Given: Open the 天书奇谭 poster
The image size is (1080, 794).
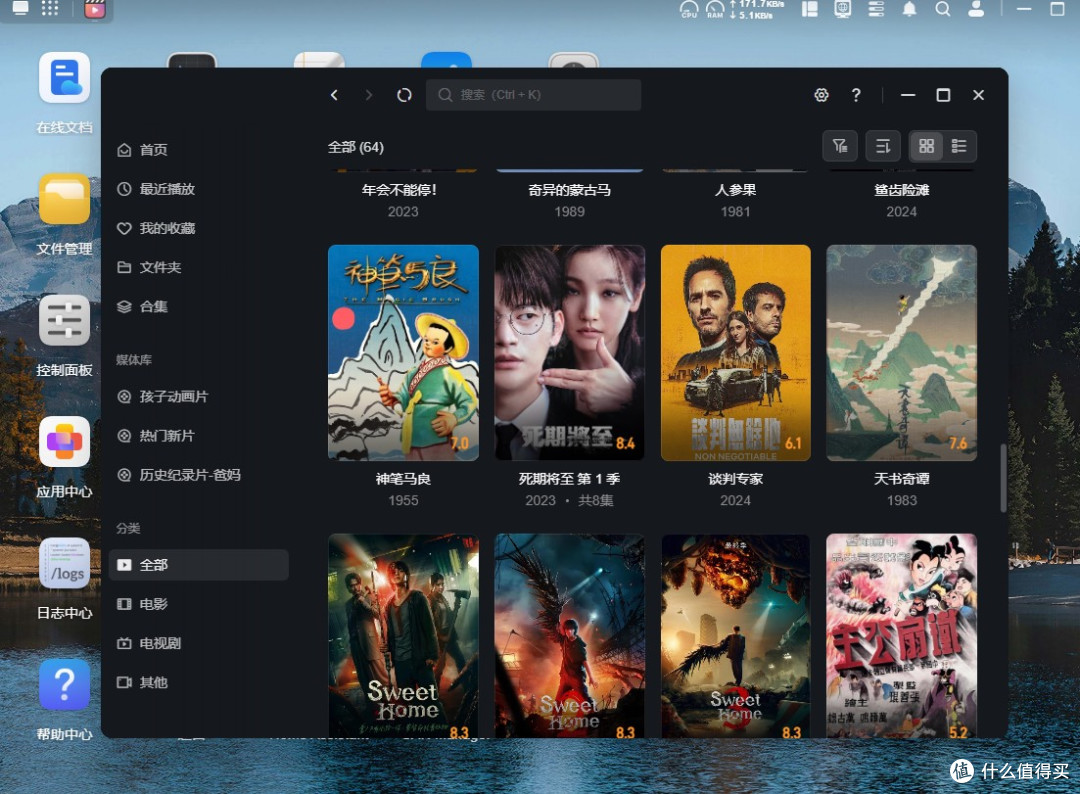Looking at the screenshot, I should pyautogui.click(x=902, y=353).
